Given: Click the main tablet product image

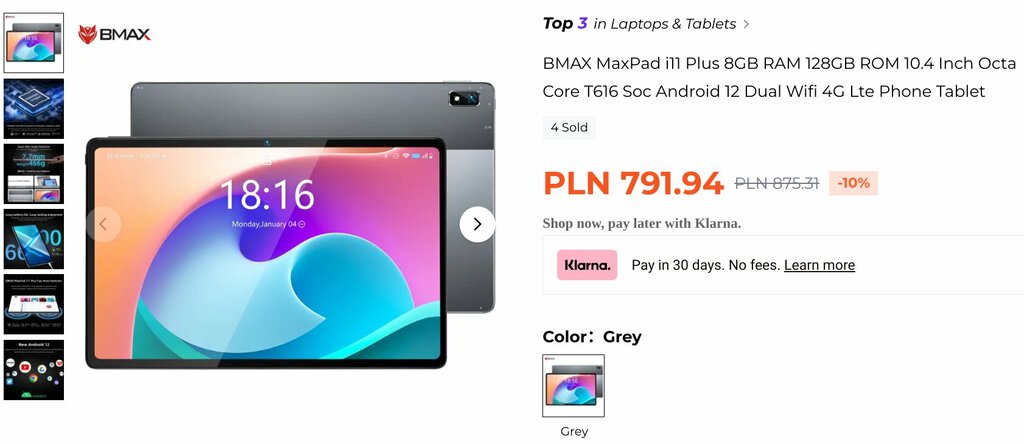Looking at the screenshot, I should tap(291, 225).
